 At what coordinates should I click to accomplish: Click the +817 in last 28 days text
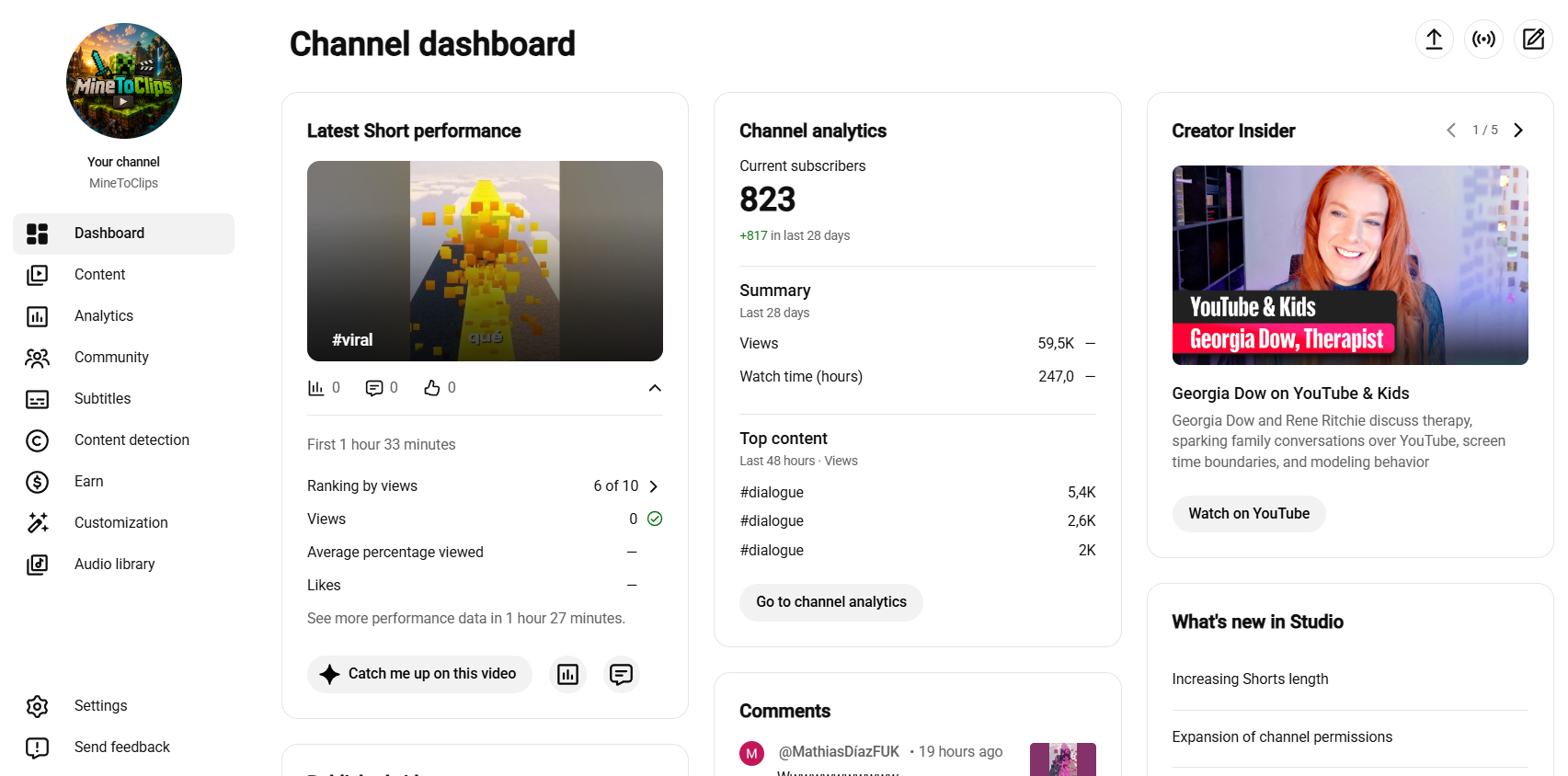click(x=795, y=235)
